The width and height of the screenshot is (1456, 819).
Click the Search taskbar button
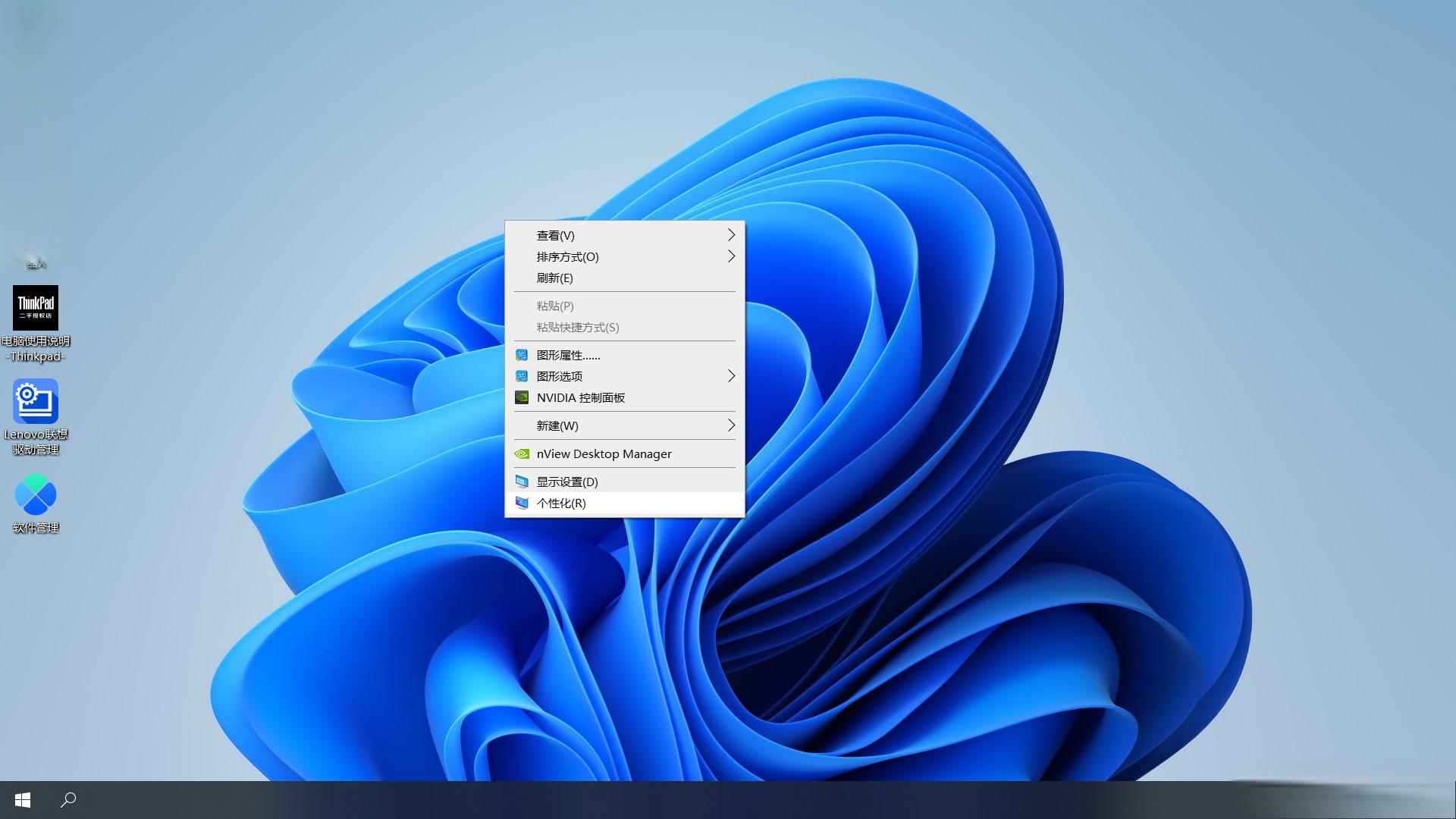click(x=68, y=800)
